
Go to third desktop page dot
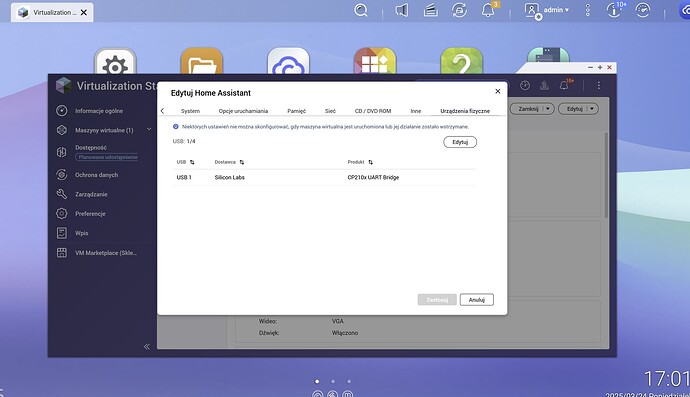click(x=349, y=381)
